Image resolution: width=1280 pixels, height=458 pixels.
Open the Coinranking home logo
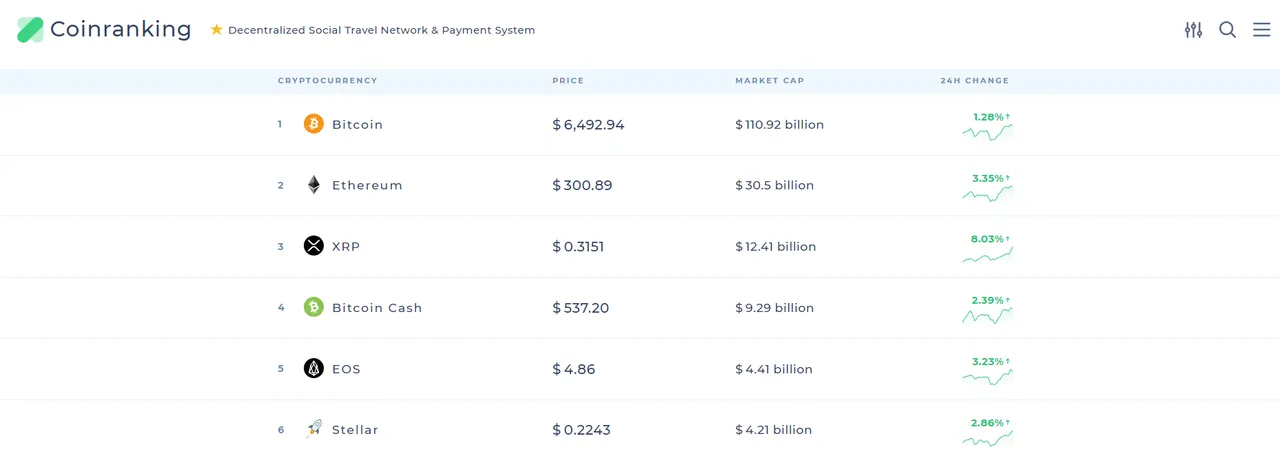[104, 30]
